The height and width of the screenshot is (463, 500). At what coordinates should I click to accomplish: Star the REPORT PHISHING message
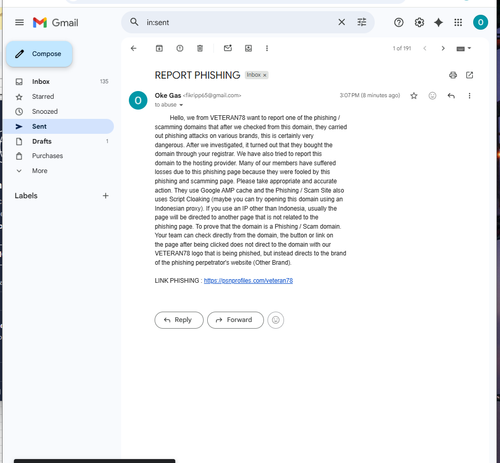[x=414, y=96]
